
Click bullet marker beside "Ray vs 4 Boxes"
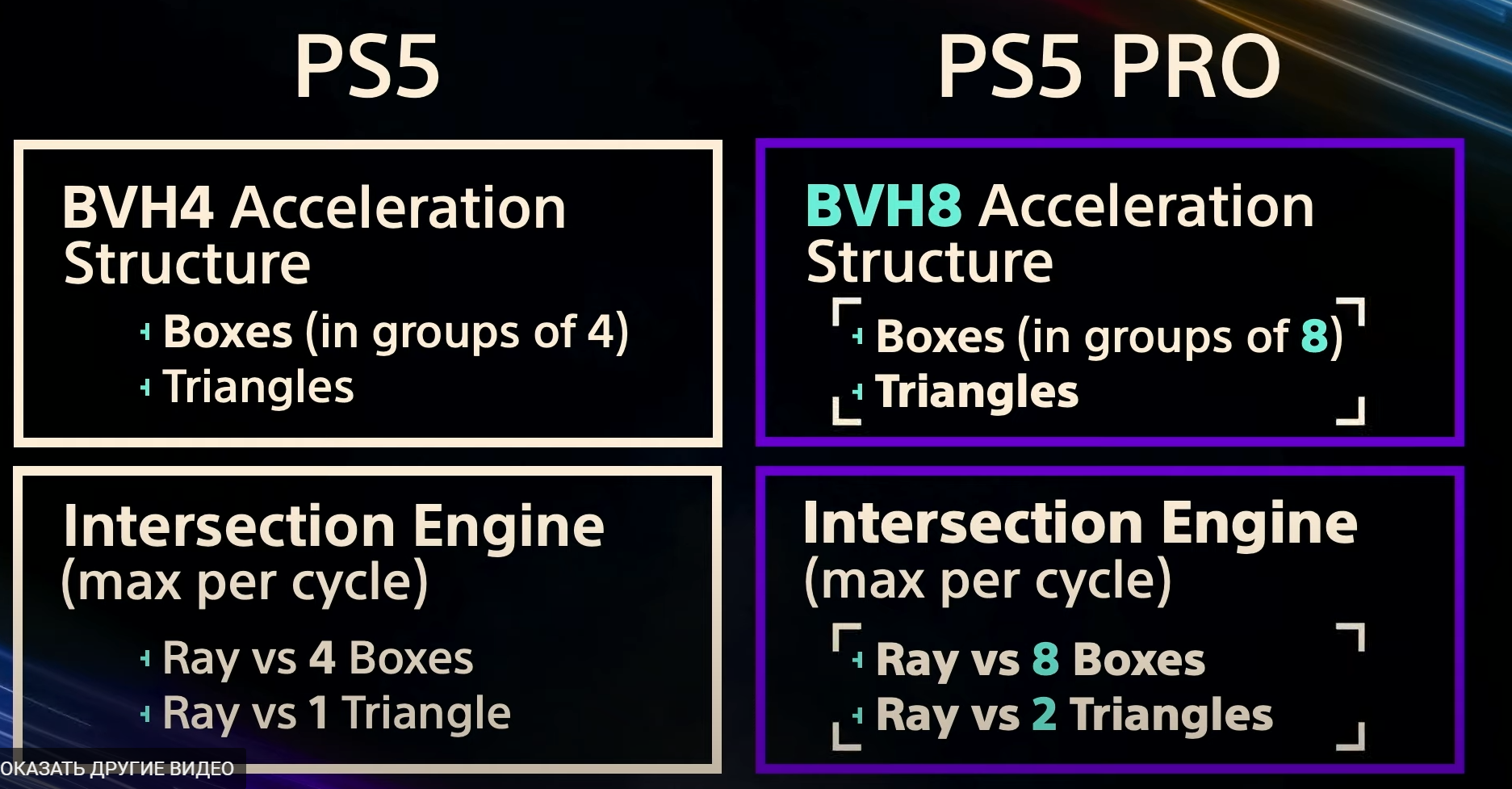coord(145,659)
